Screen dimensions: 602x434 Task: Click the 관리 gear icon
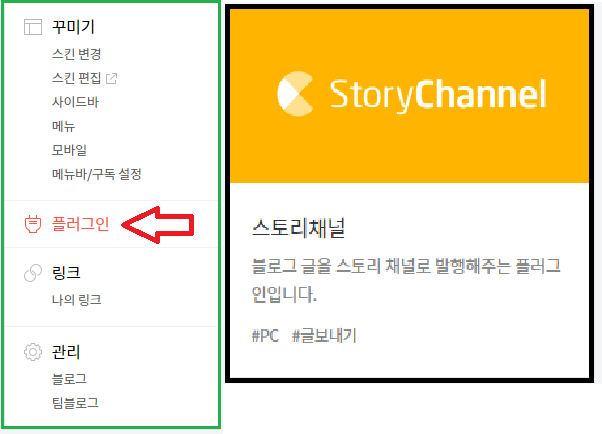[x=33, y=352]
